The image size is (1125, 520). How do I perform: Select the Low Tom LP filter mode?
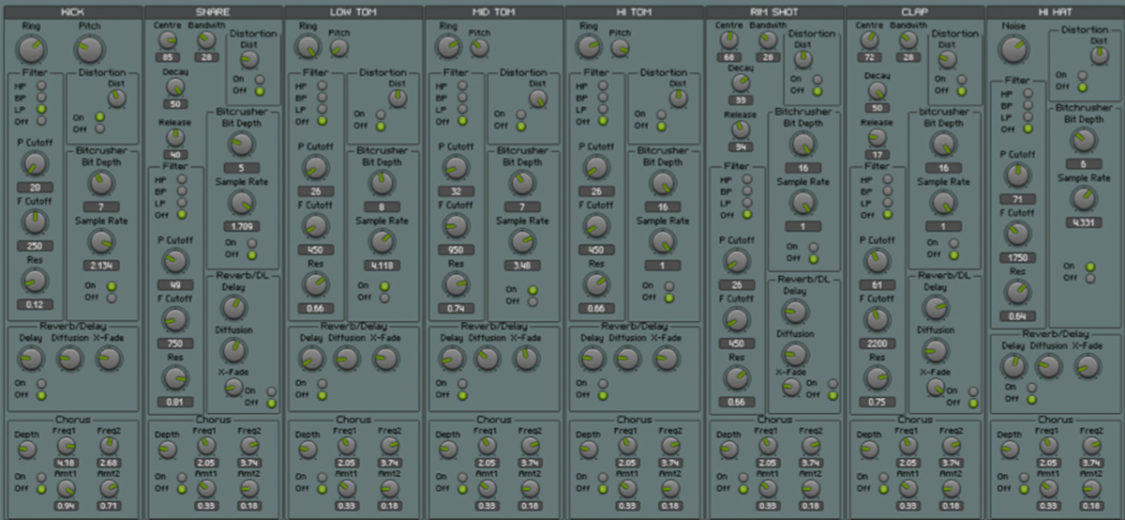(321, 109)
